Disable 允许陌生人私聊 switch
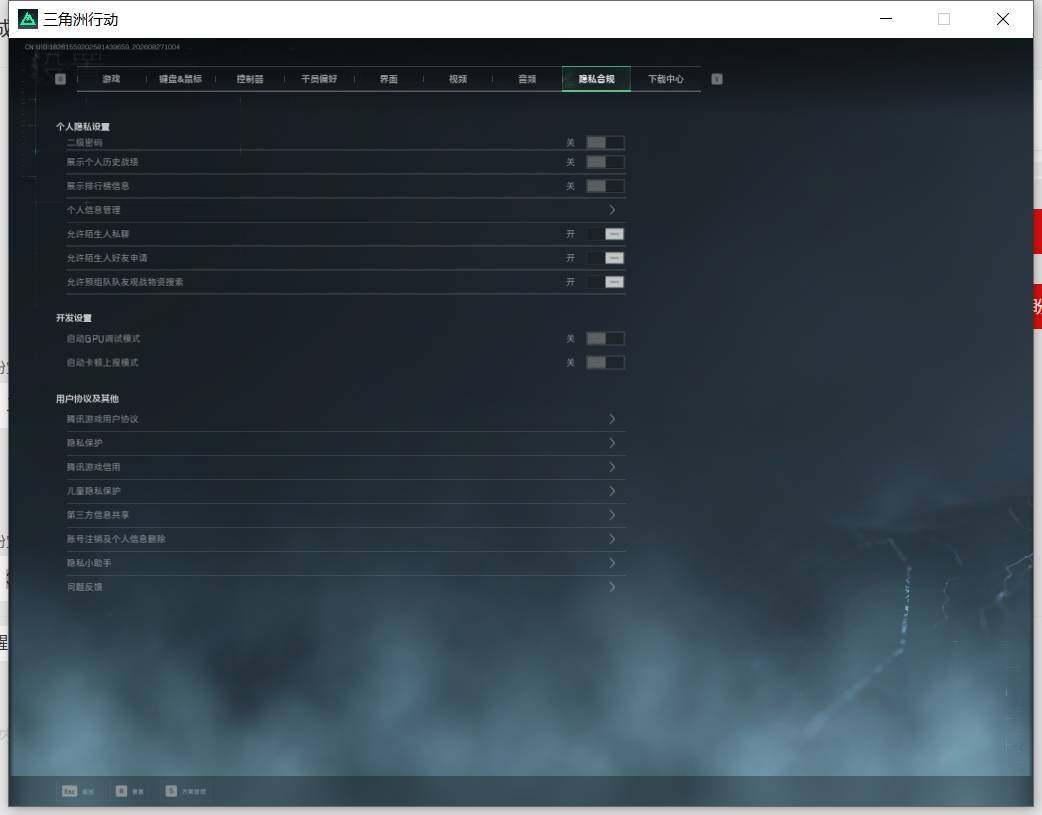This screenshot has width=1042, height=815. [x=605, y=234]
